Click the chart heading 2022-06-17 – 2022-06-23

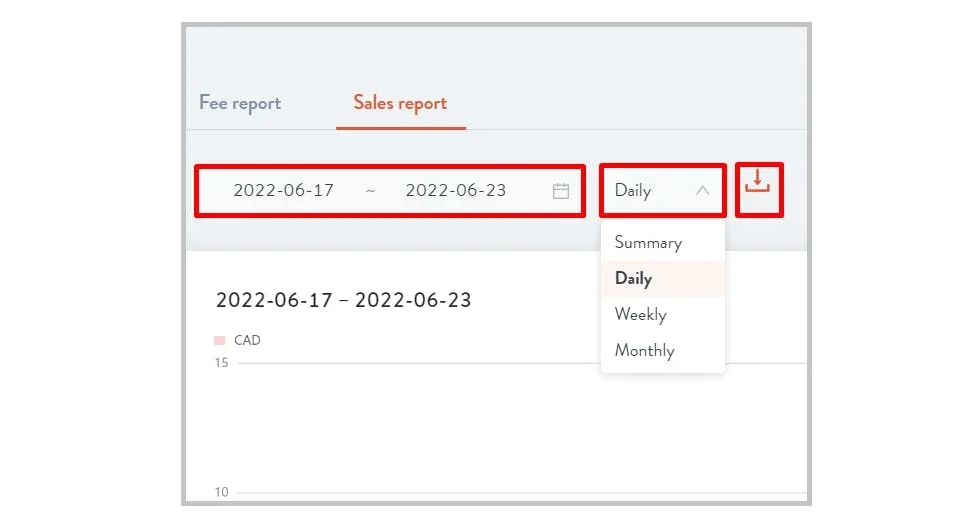(343, 300)
